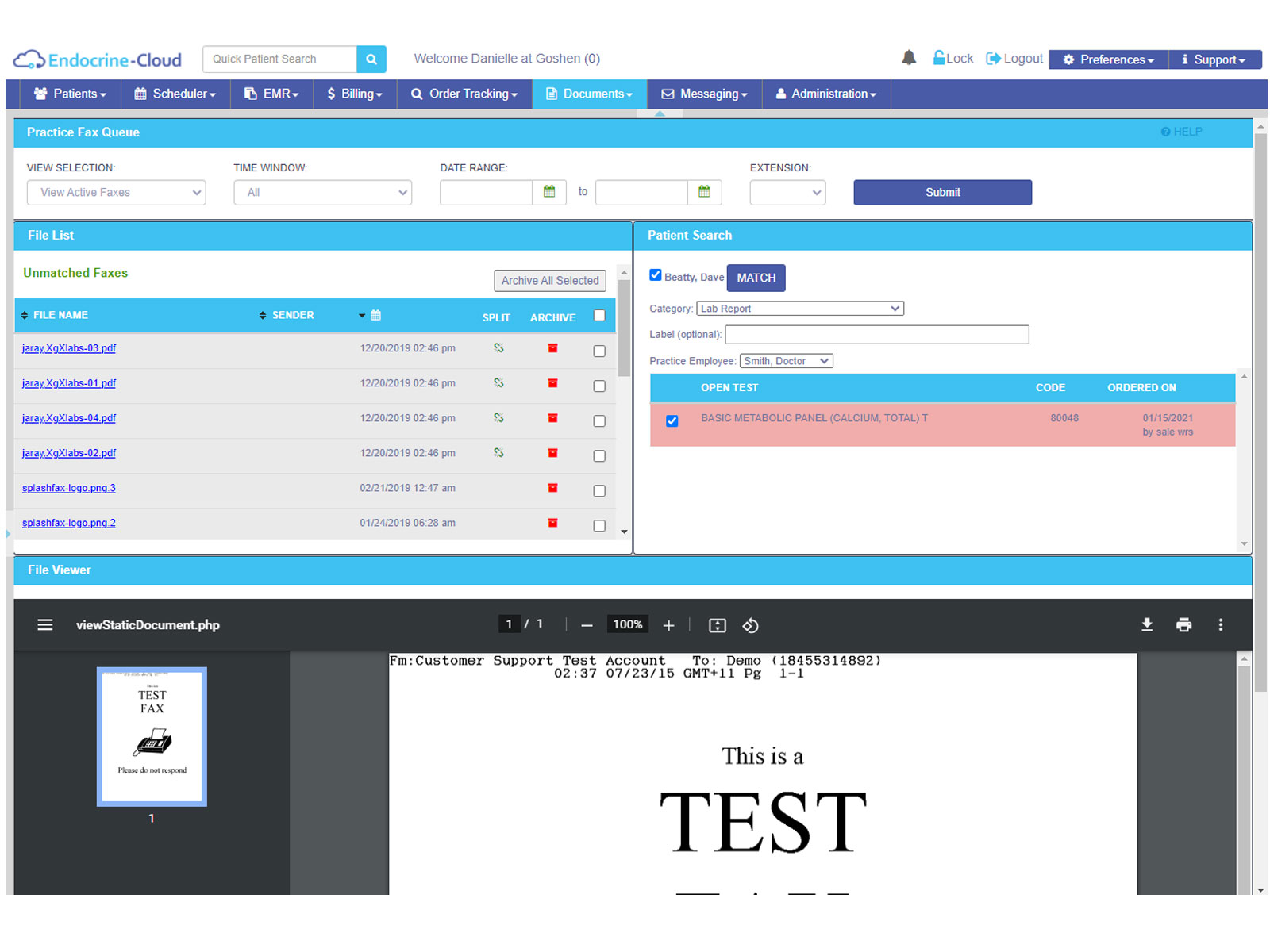Open the notifications bell
Image resolution: width=1270 pixels, height=952 pixels.
click(x=909, y=58)
